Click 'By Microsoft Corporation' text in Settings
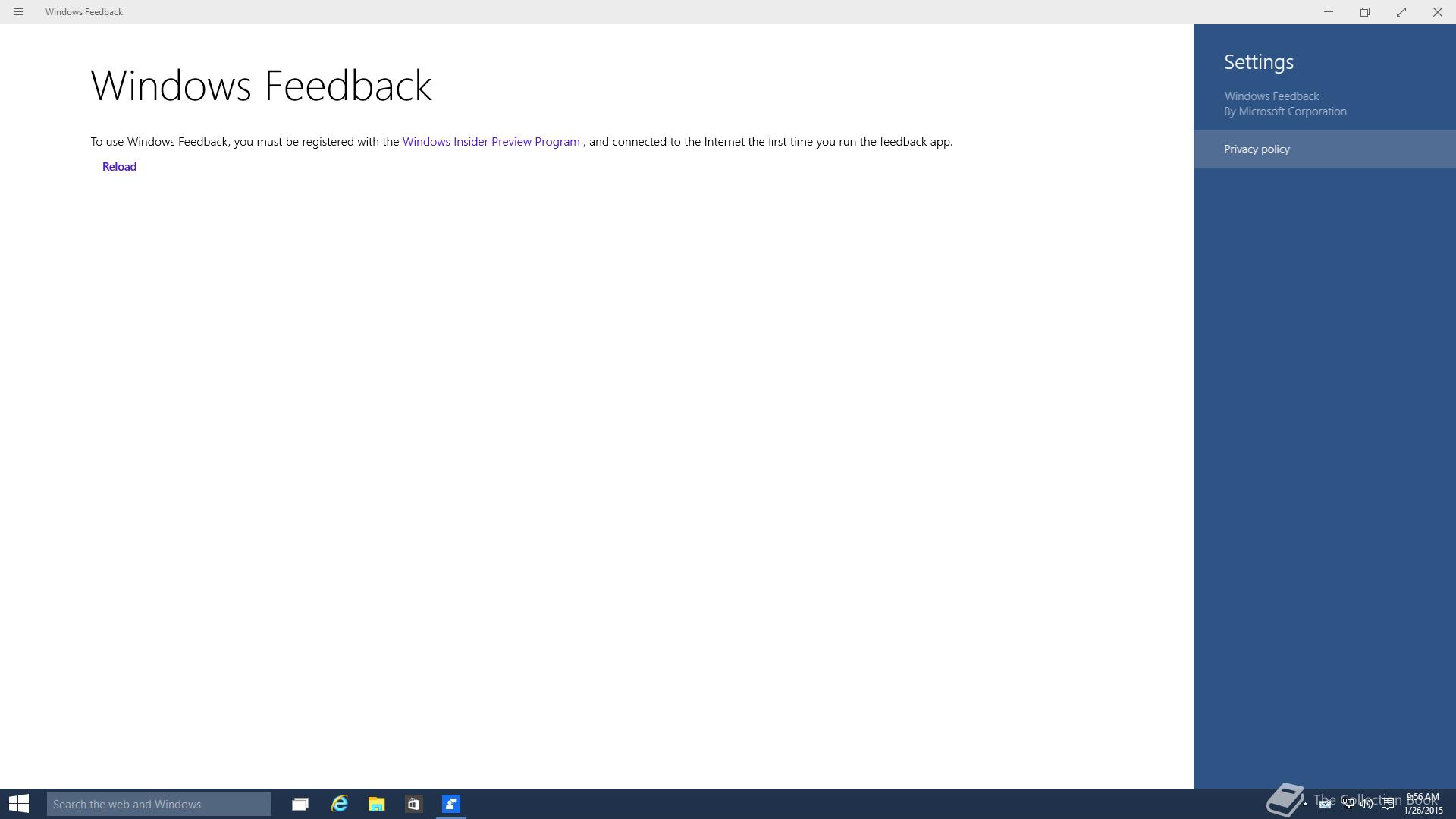 tap(1285, 111)
